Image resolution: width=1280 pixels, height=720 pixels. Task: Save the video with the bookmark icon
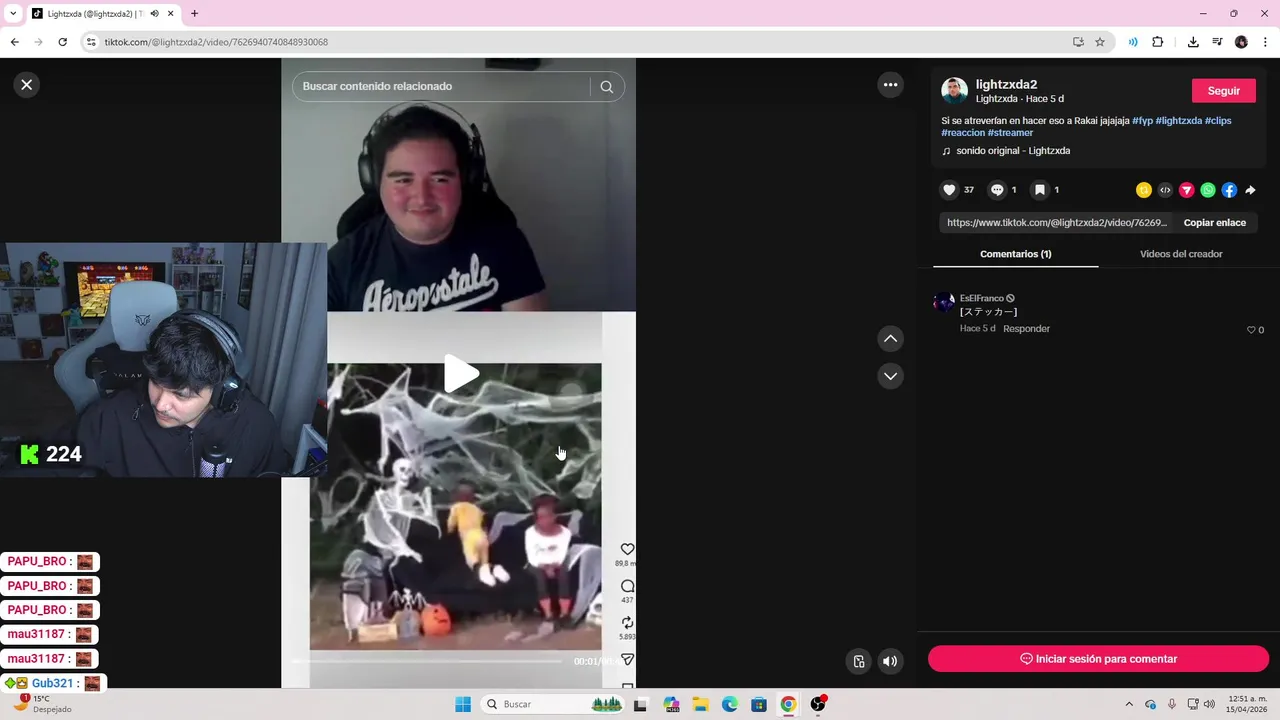pos(1040,190)
